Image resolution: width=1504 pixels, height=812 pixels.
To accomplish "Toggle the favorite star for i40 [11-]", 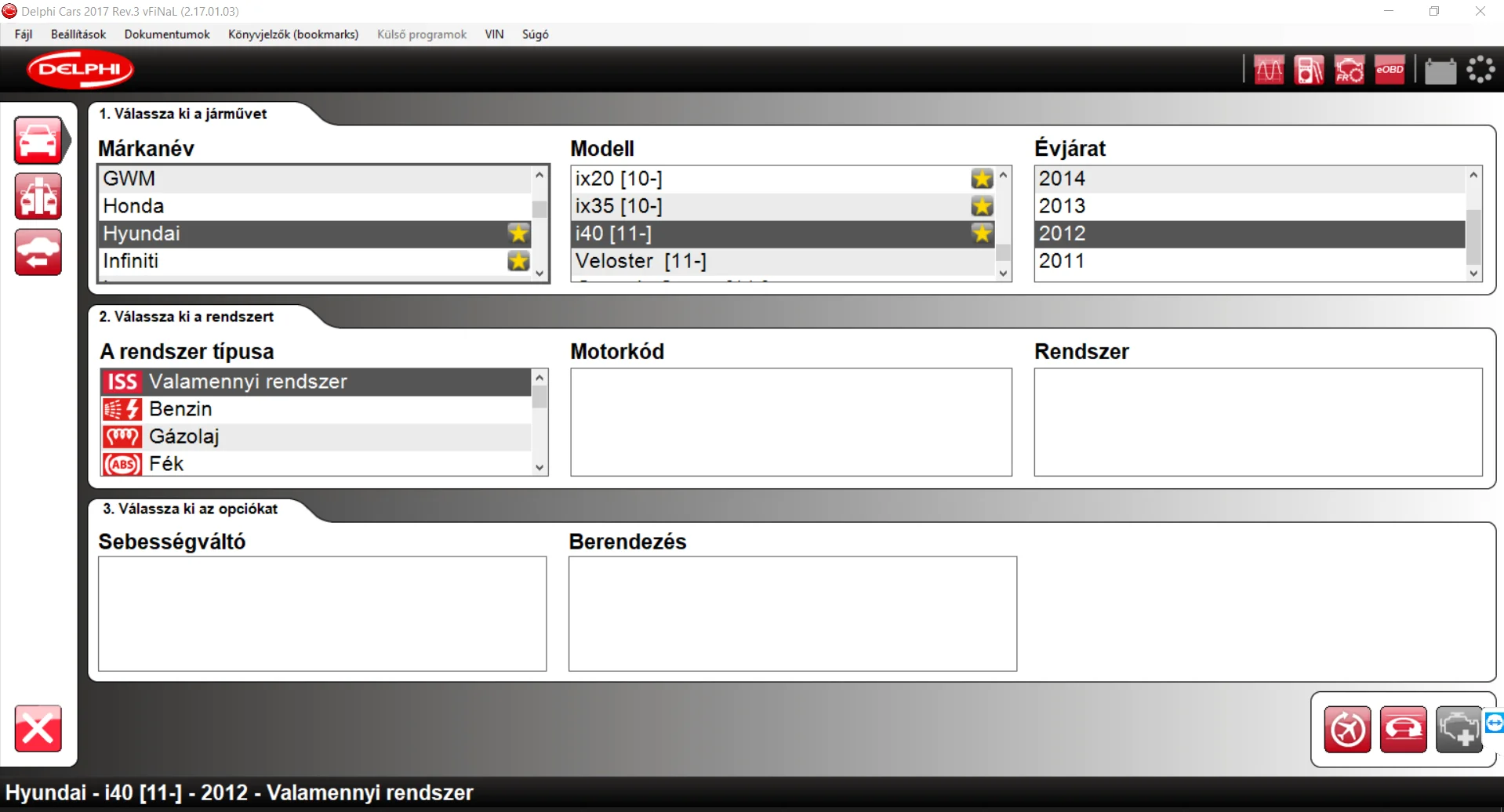I will (982, 234).
